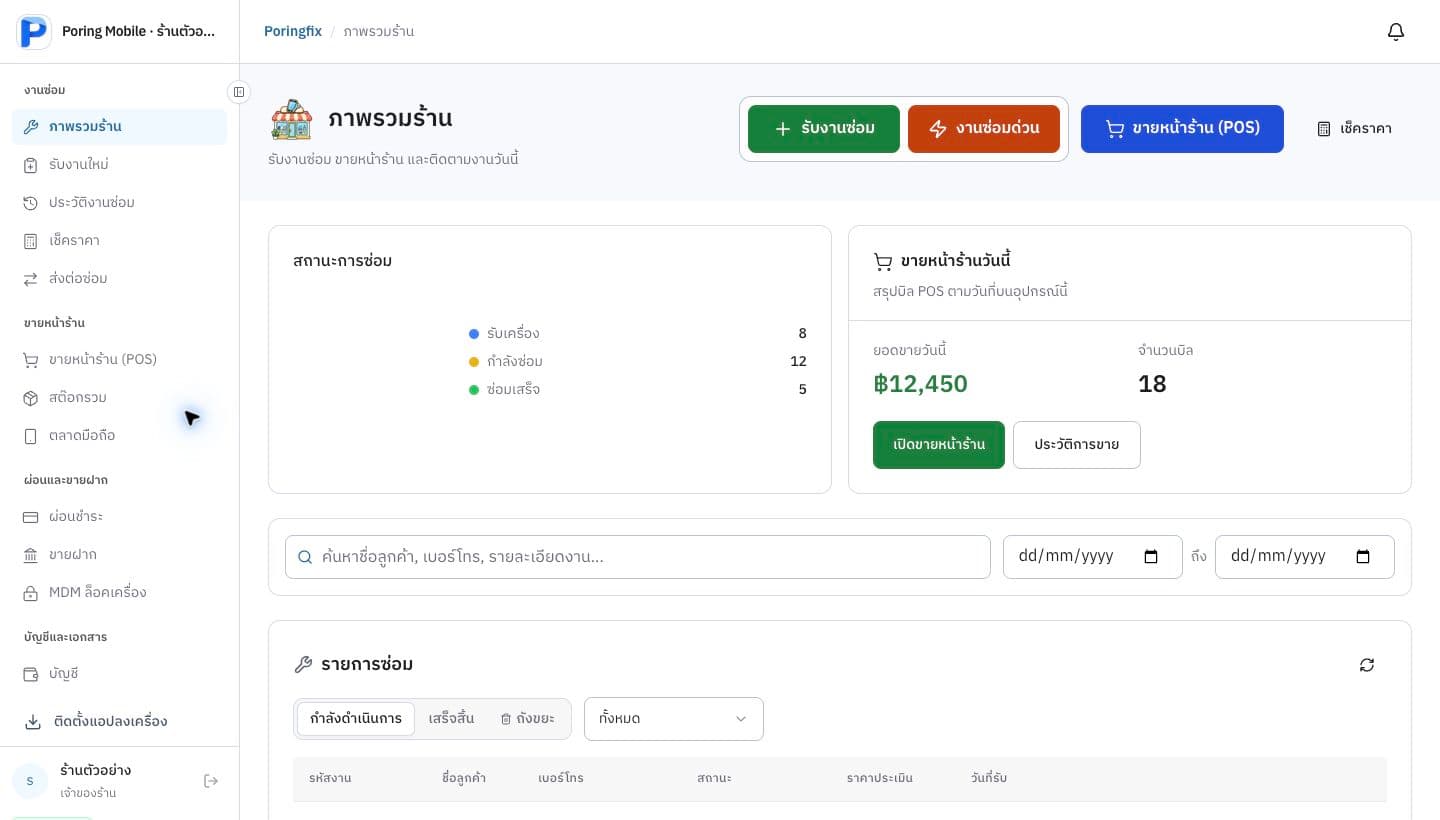Open ขายหน้าร้าน (POS) in sidebar
1440x820 pixels.
pyautogui.click(x=119, y=360)
